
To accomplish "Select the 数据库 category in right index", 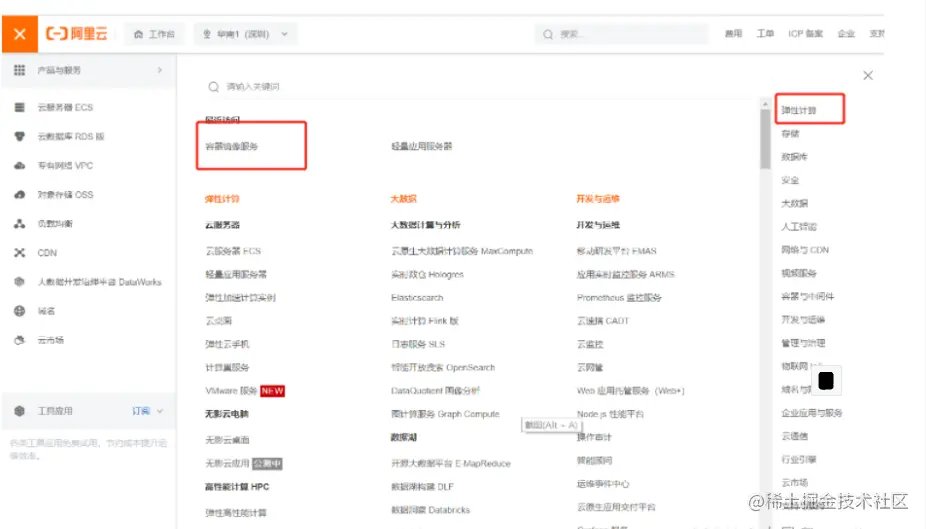I will click(794, 156).
